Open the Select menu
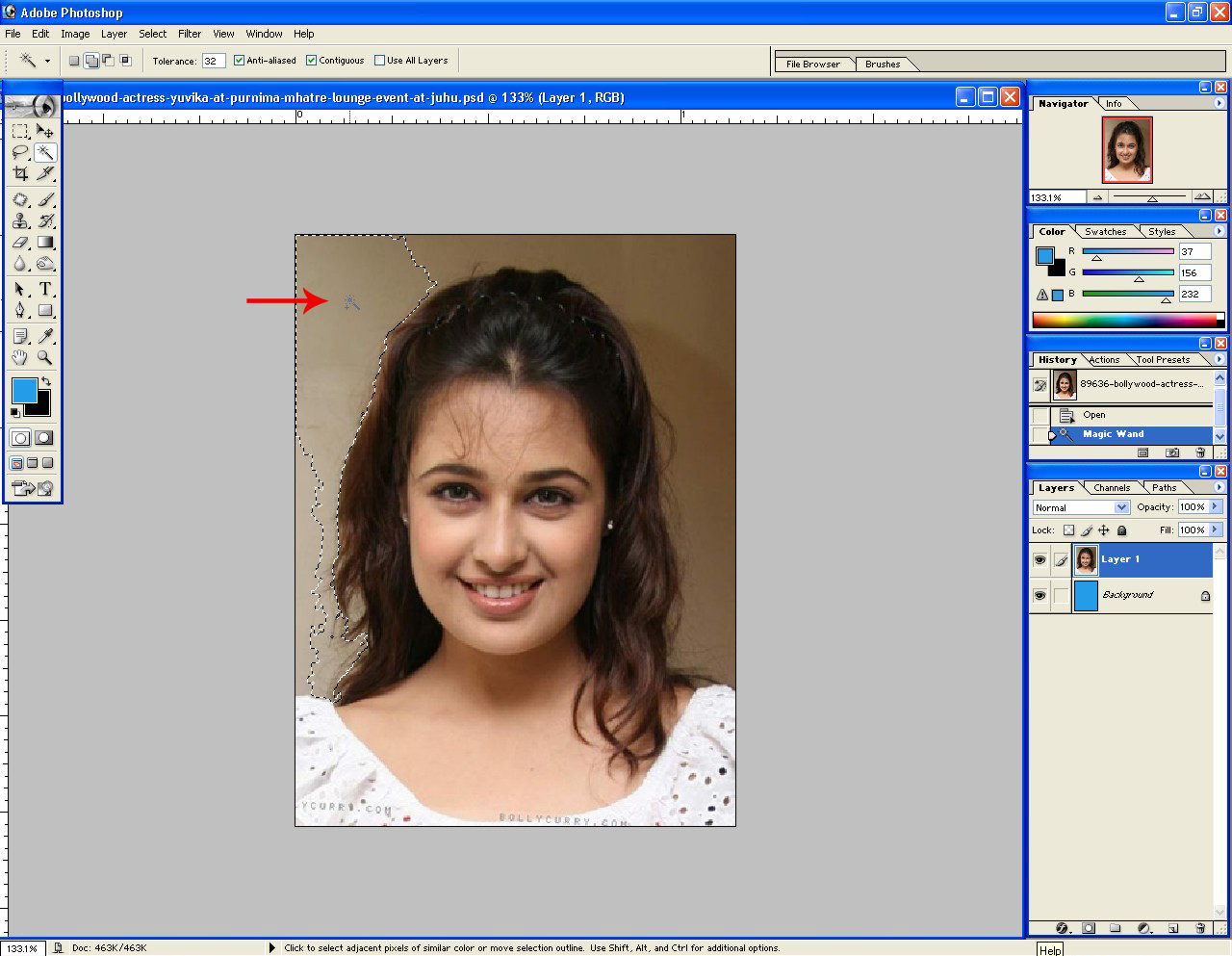 152,34
